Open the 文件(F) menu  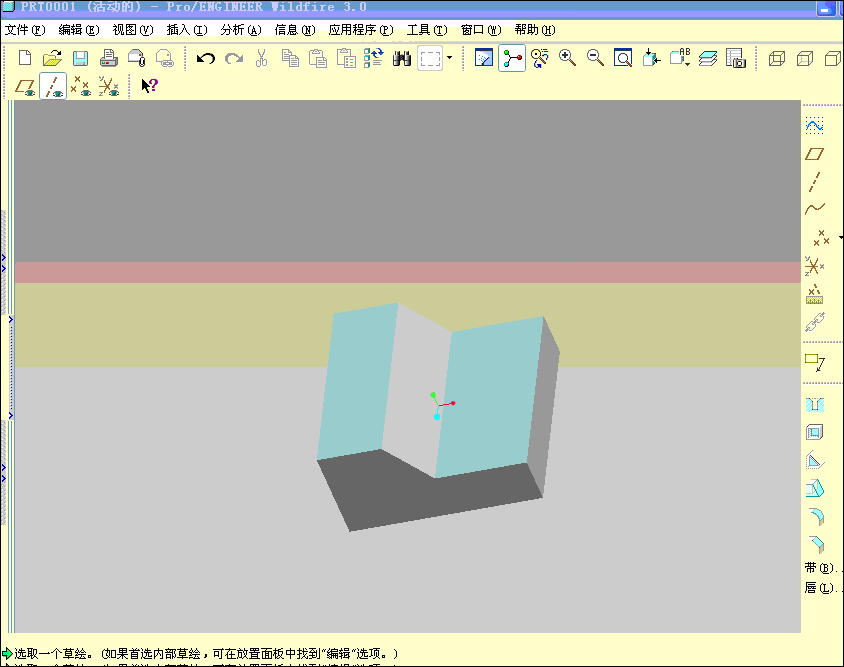[25, 30]
